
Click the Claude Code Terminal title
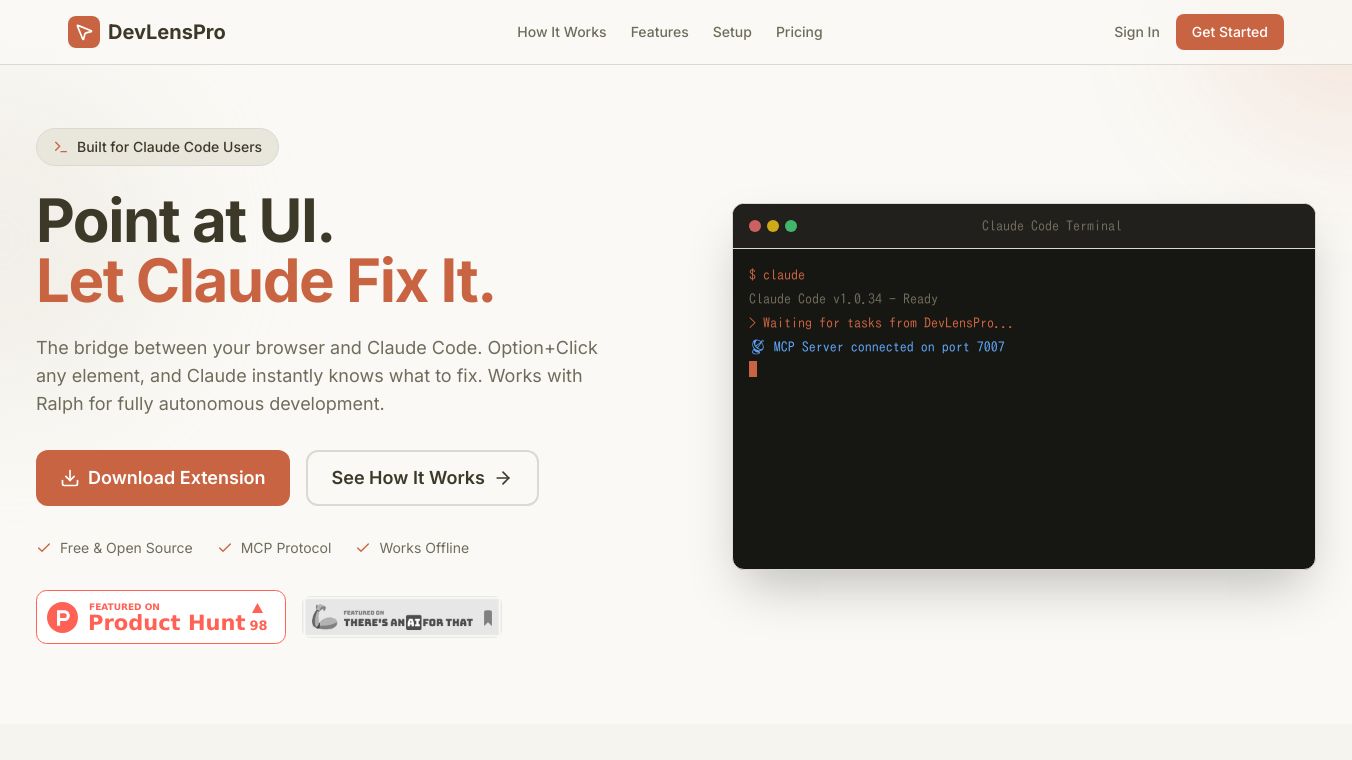coord(1052,226)
